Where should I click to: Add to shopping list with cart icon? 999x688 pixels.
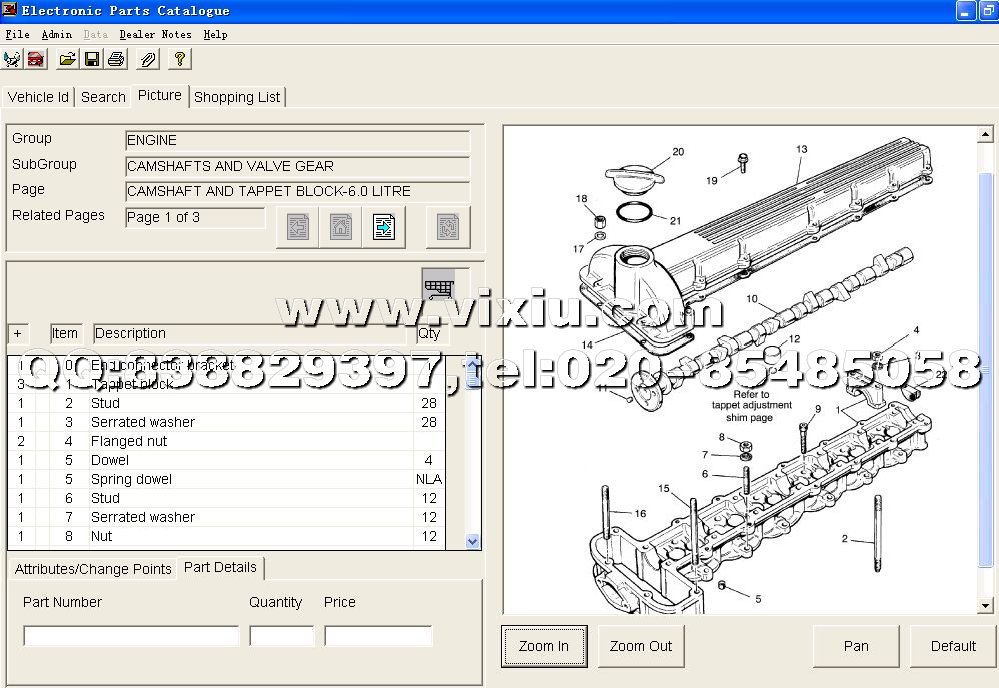click(437, 286)
